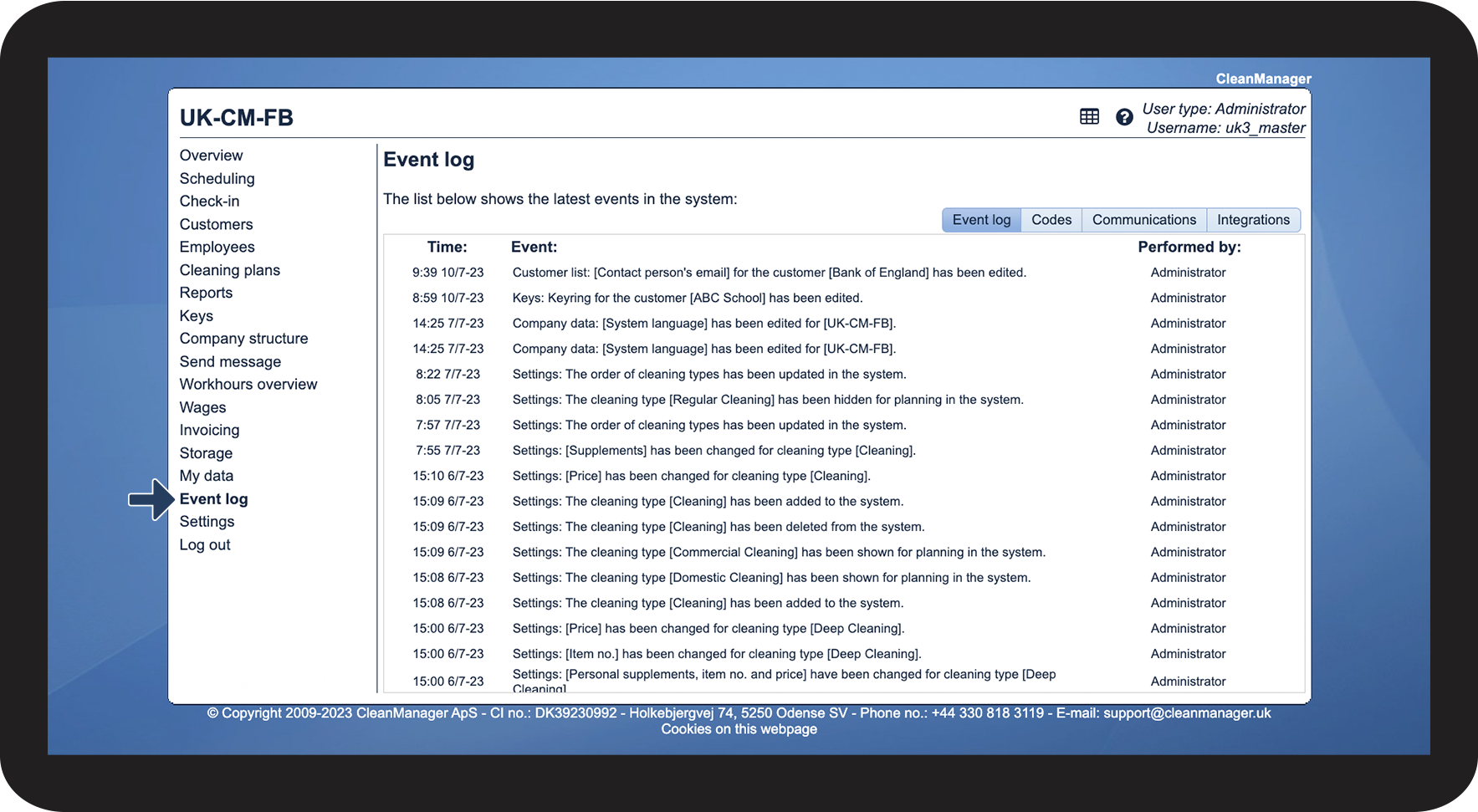Click the 8:59 10/7-23 timestamp
The image size is (1478, 812).
coord(447,298)
